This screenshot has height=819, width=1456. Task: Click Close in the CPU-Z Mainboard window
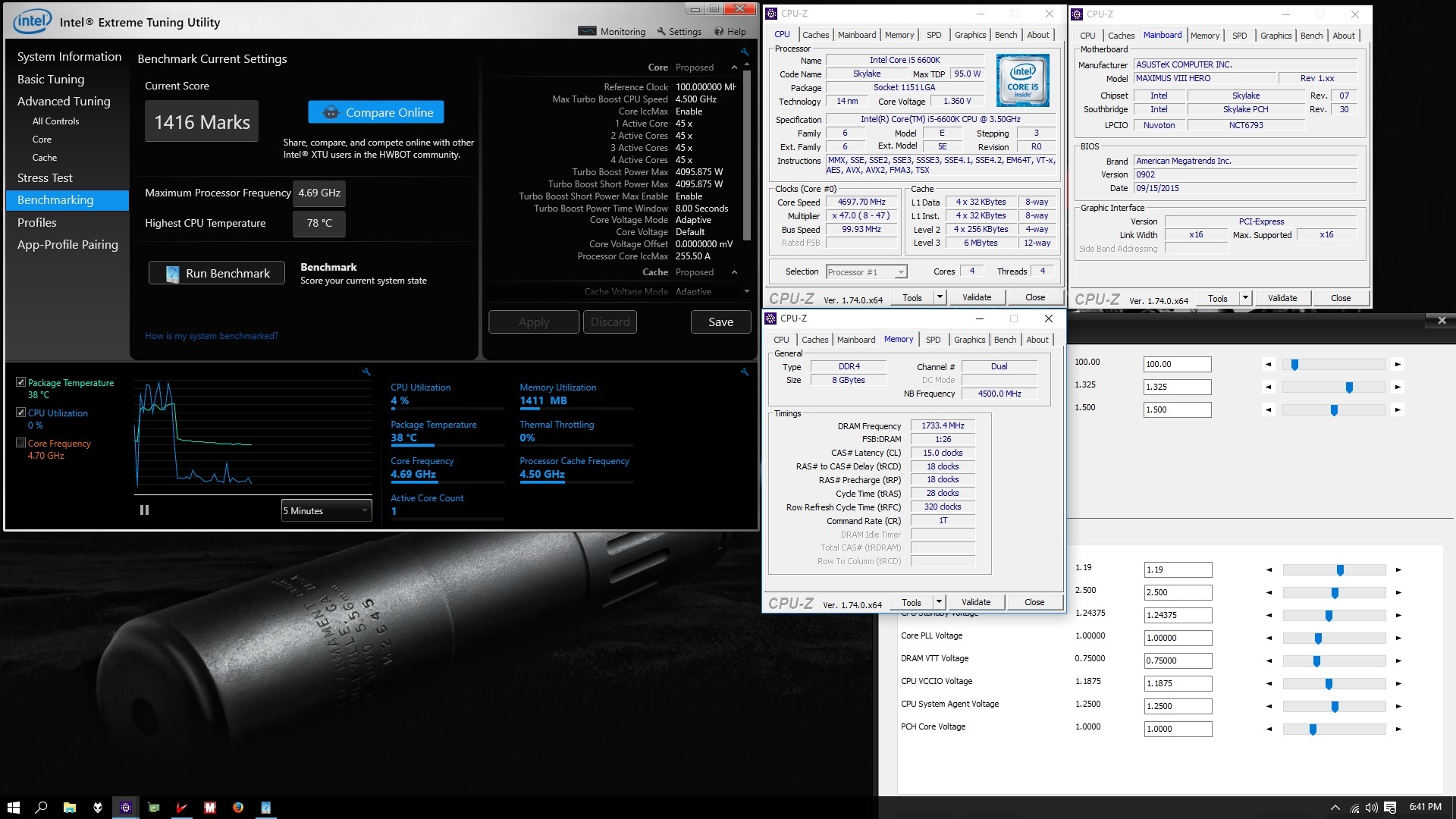1340,298
